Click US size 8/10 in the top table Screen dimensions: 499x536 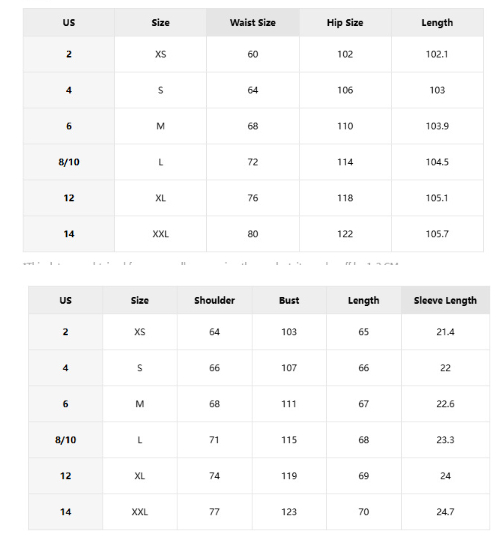click(x=69, y=162)
